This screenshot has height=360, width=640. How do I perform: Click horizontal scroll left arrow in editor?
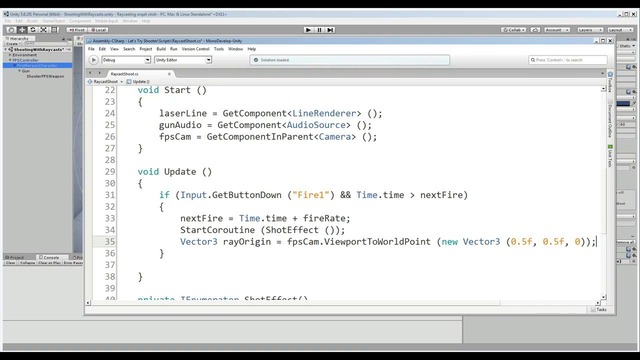[88, 303]
